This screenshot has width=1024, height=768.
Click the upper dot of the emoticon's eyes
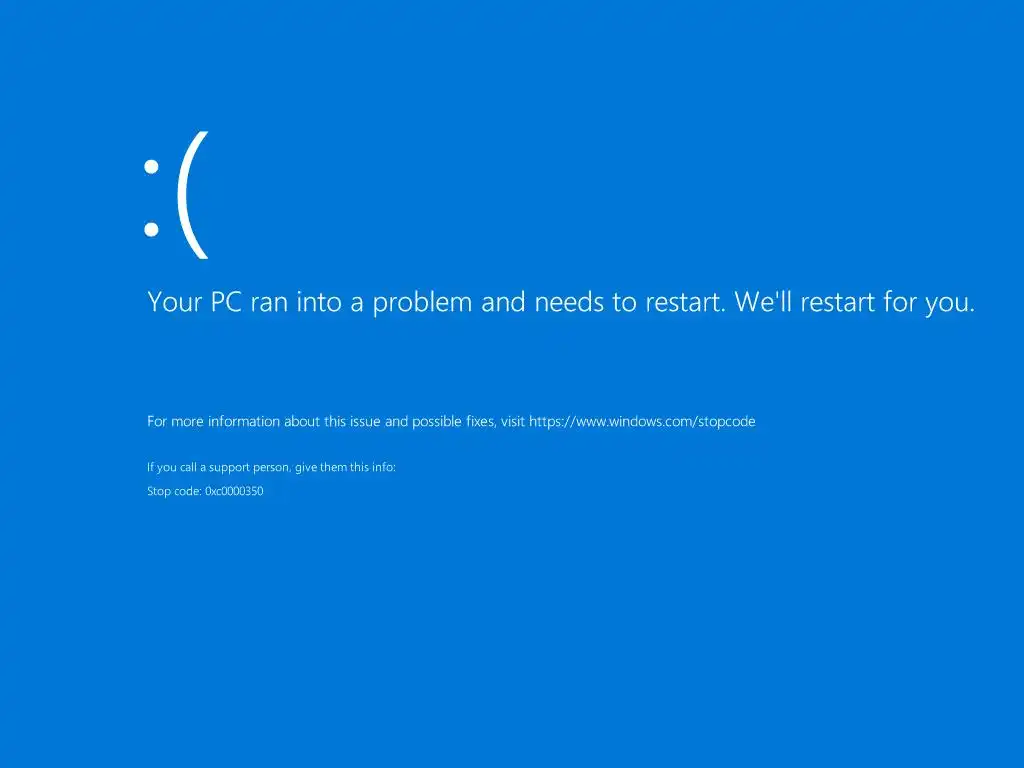pos(152,167)
